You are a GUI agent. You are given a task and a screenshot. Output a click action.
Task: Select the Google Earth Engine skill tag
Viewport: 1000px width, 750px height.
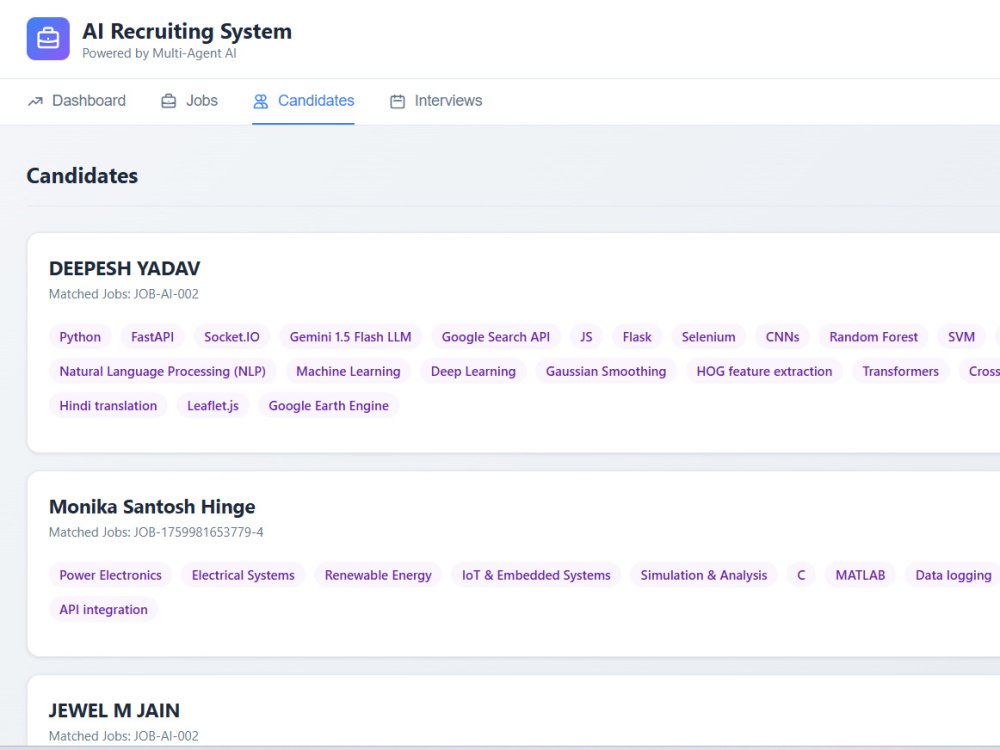tap(328, 406)
